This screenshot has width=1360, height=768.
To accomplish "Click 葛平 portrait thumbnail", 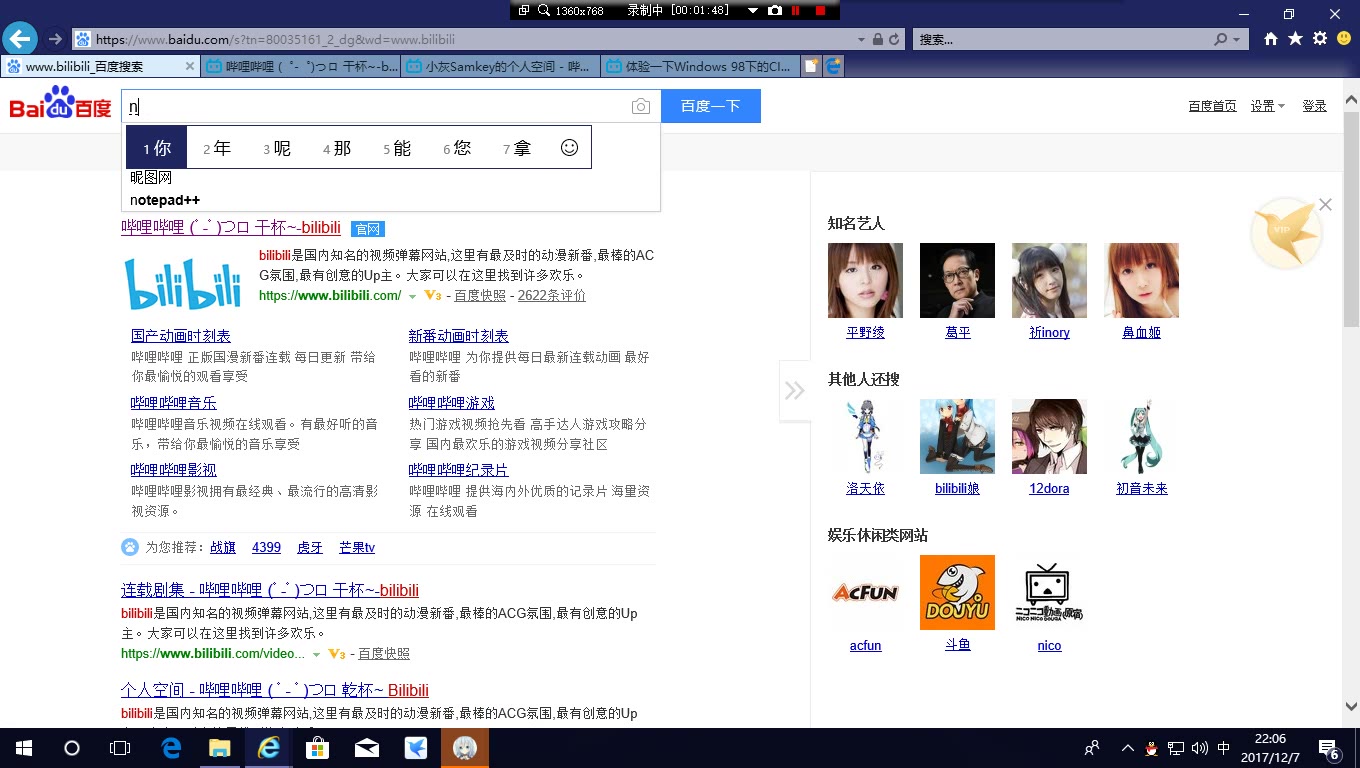I will click(957, 280).
